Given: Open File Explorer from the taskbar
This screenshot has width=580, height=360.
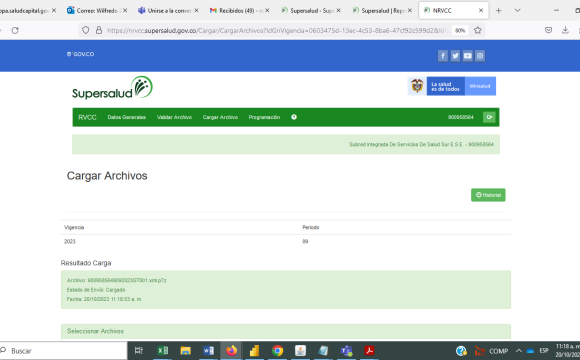Looking at the screenshot, I should (x=185, y=350).
